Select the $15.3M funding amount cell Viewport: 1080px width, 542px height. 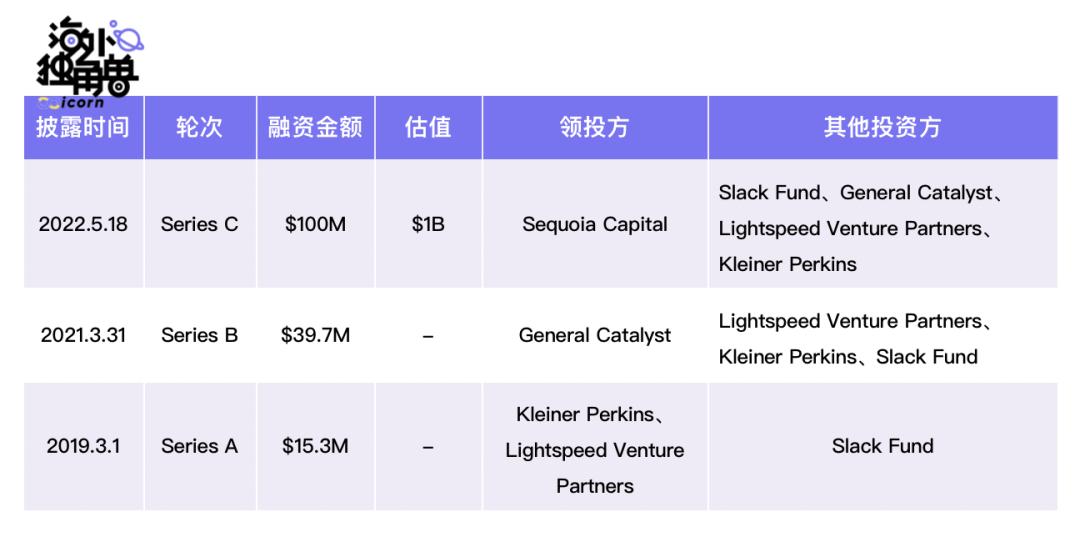click(315, 446)
